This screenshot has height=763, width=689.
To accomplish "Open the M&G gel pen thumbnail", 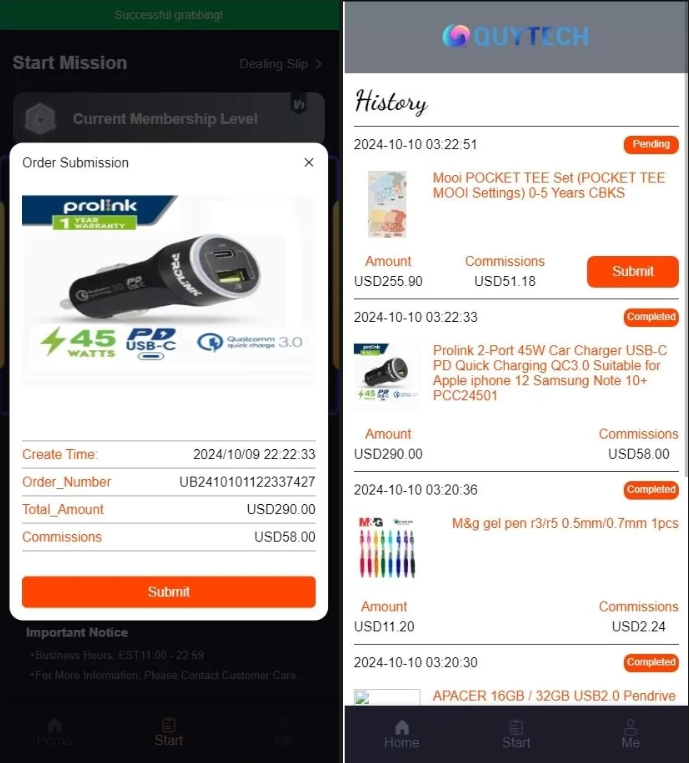I will click(387, 547).
